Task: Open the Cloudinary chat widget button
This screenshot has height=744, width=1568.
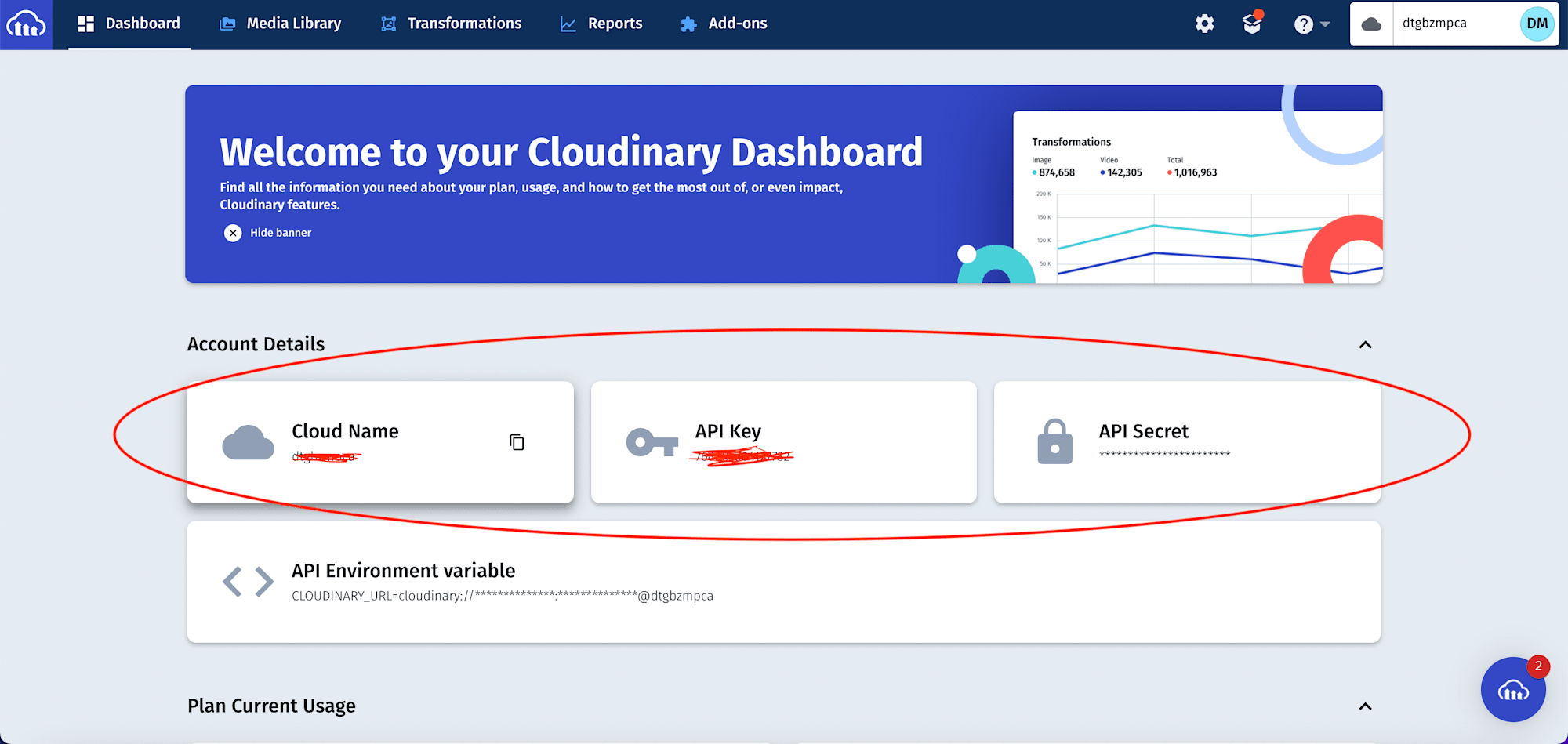Action: [1513, 690]
